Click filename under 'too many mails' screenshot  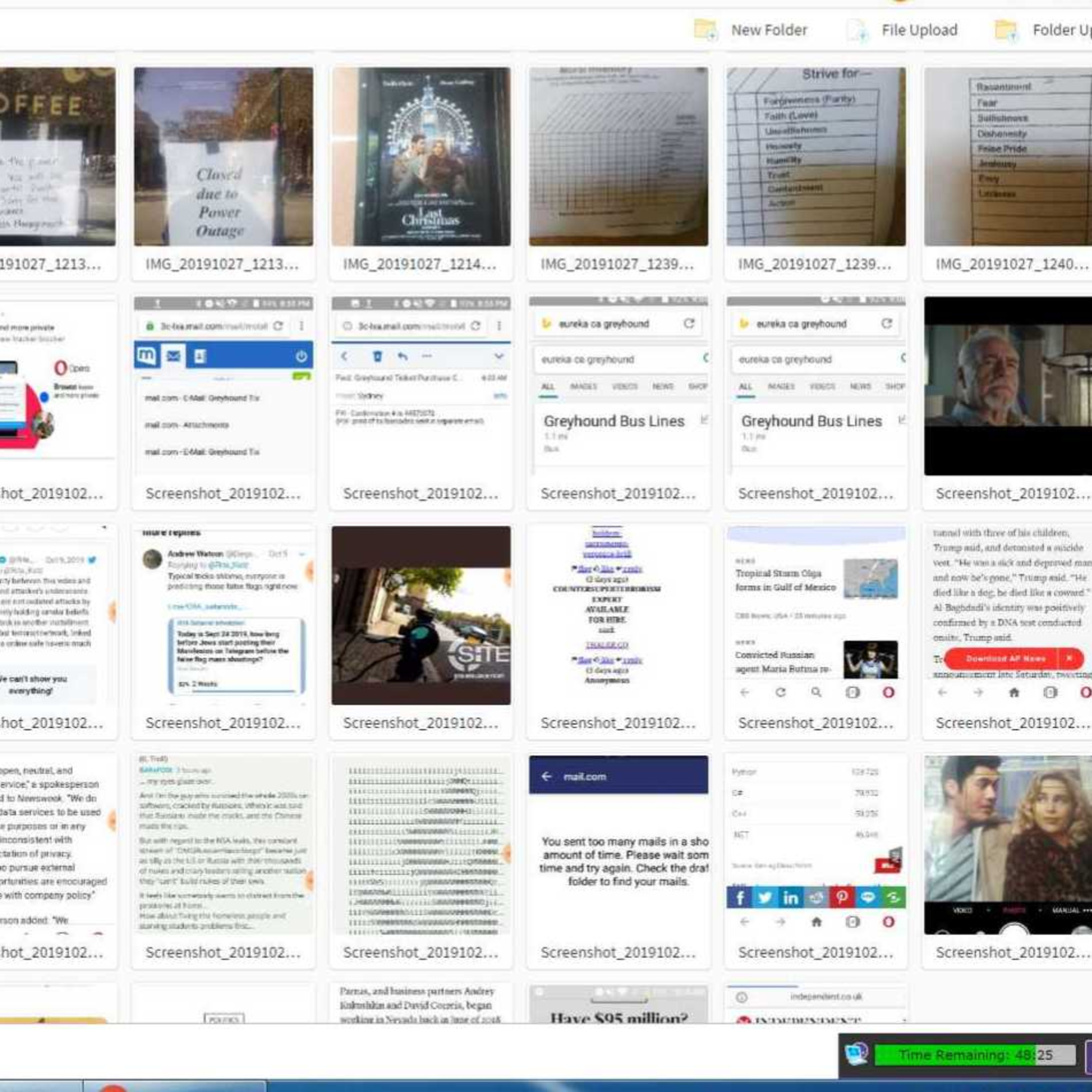coord(618,953)
